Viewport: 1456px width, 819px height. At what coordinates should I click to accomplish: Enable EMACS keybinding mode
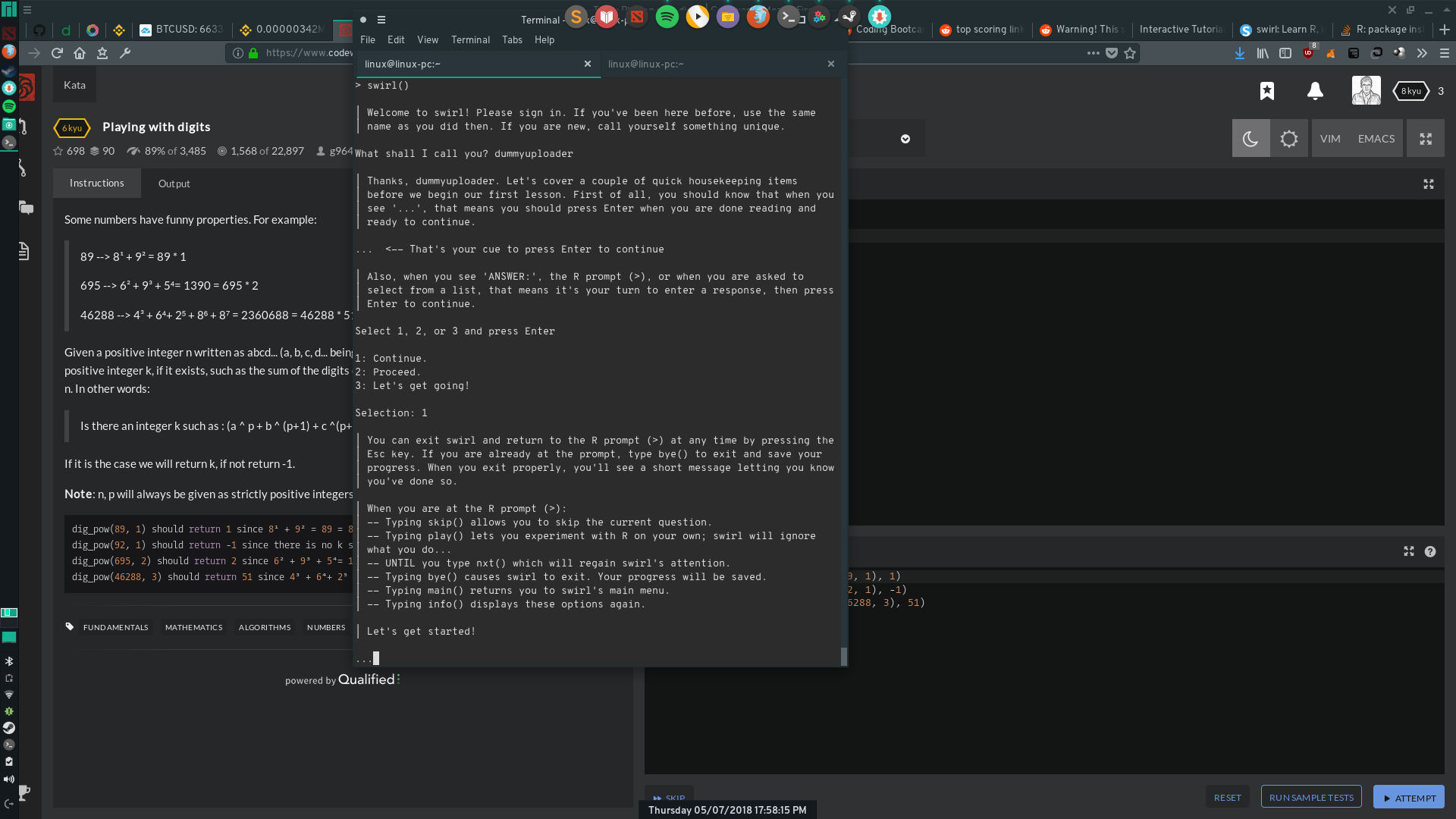[1376, 139]
